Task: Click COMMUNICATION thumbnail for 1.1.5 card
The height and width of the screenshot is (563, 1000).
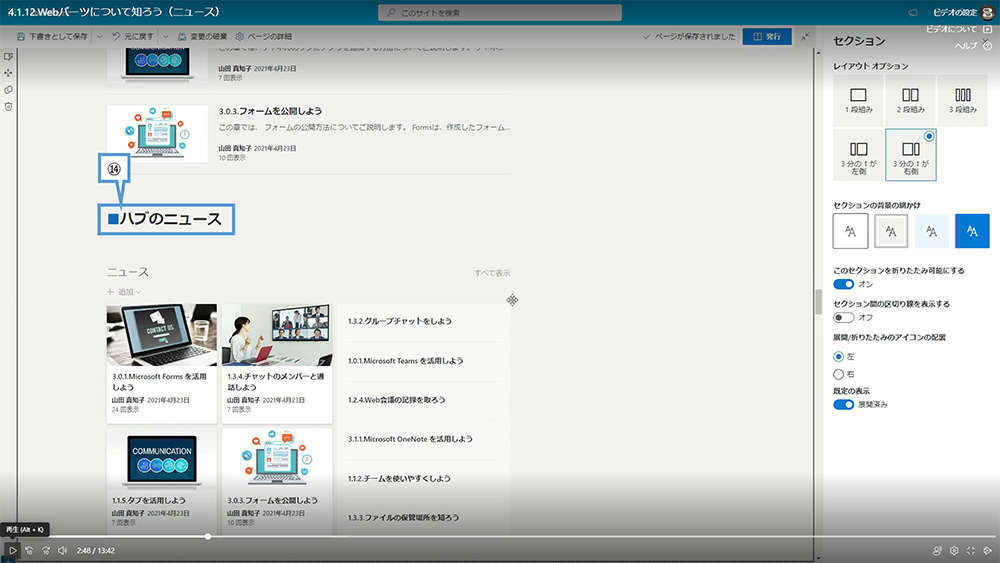Action: tap(161, 459)
